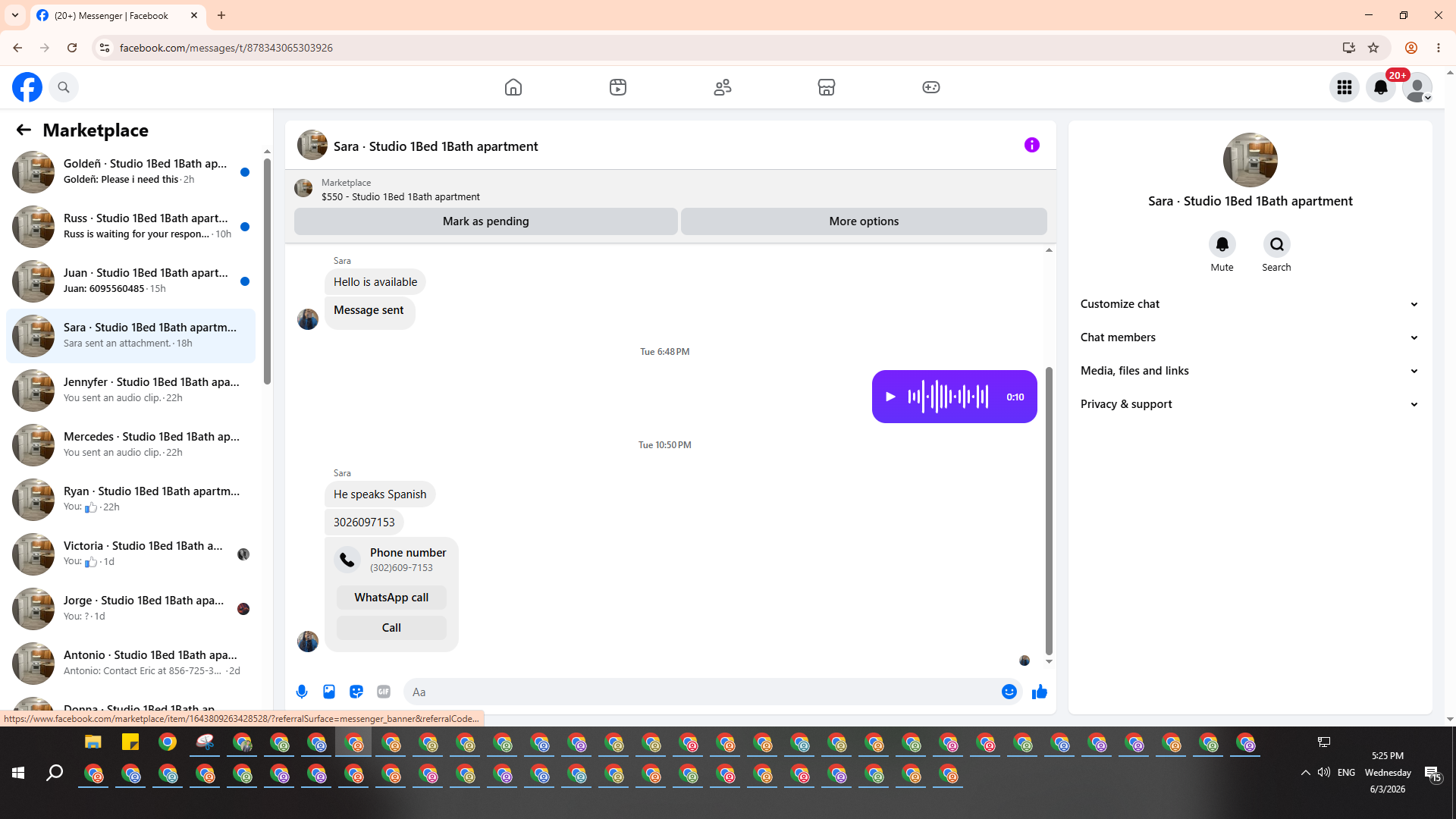
Task: Search within the Sara conversation
Action: coord(1277,244)
